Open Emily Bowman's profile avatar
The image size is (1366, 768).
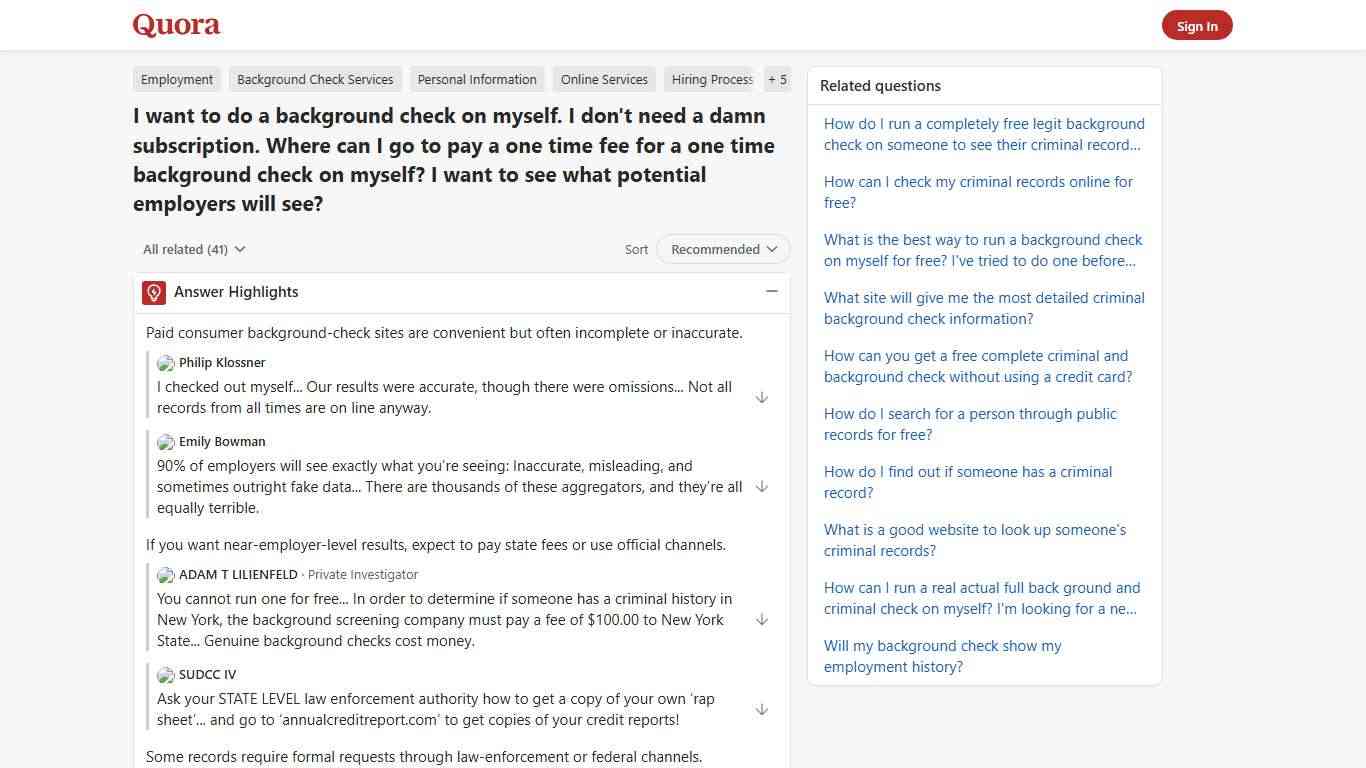165,441
